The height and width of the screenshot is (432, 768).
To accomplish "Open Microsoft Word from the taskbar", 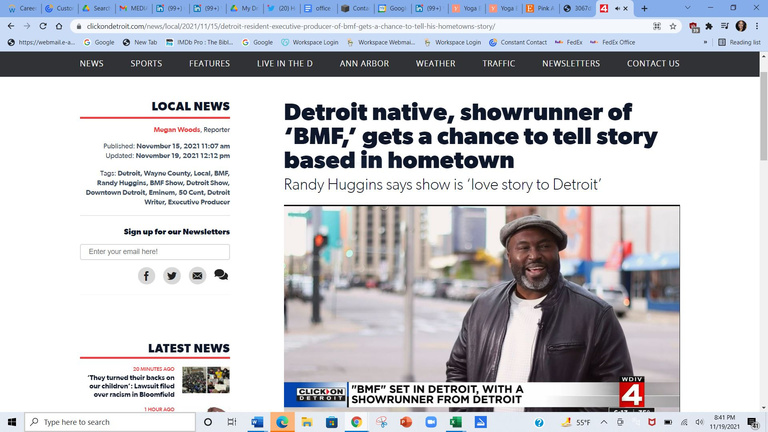I will (257, 422).
